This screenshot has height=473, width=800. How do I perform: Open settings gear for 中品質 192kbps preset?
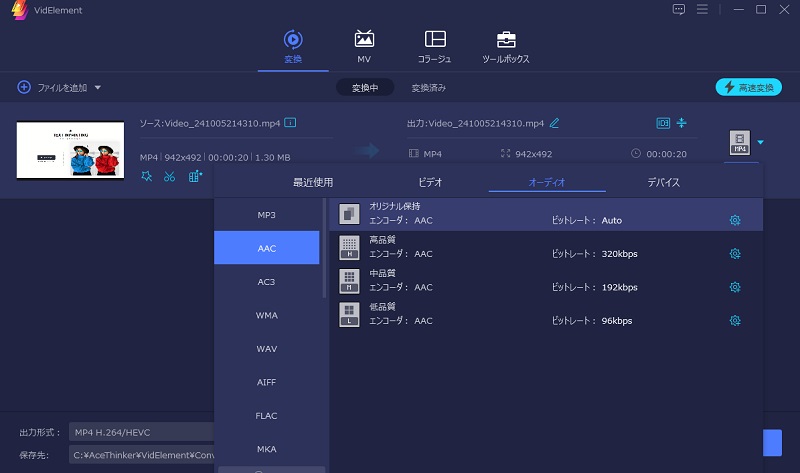(735, 287)
